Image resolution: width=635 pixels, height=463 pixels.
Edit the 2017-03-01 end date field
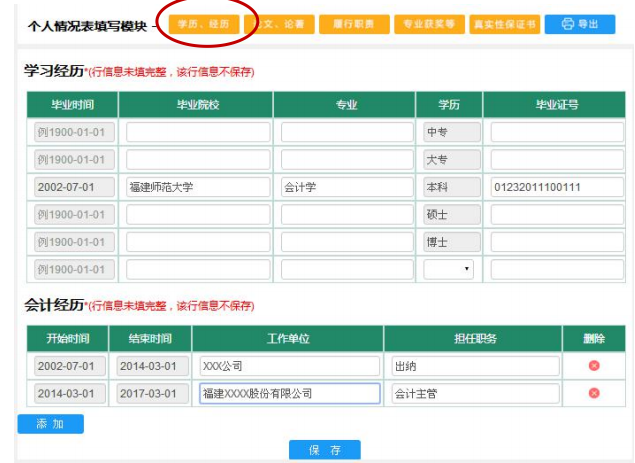(x=153, y=393)
